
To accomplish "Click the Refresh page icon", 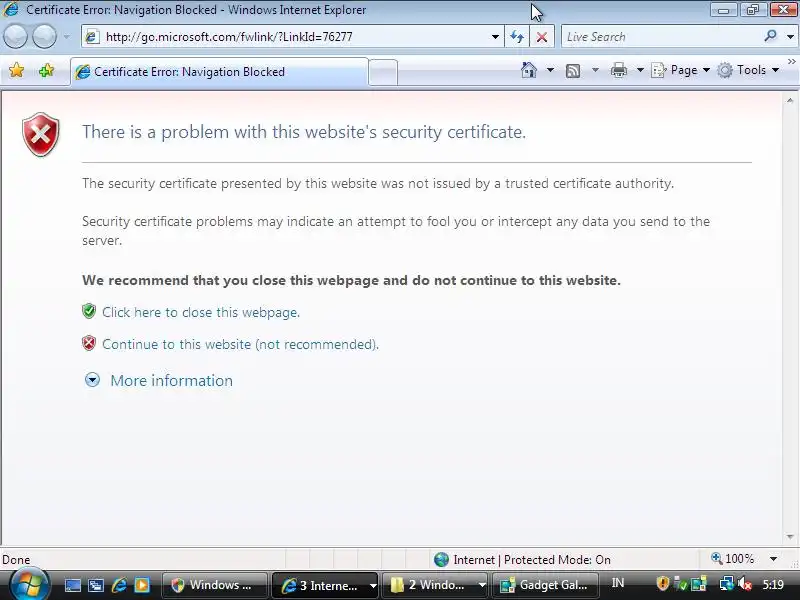I will [517, 37].
